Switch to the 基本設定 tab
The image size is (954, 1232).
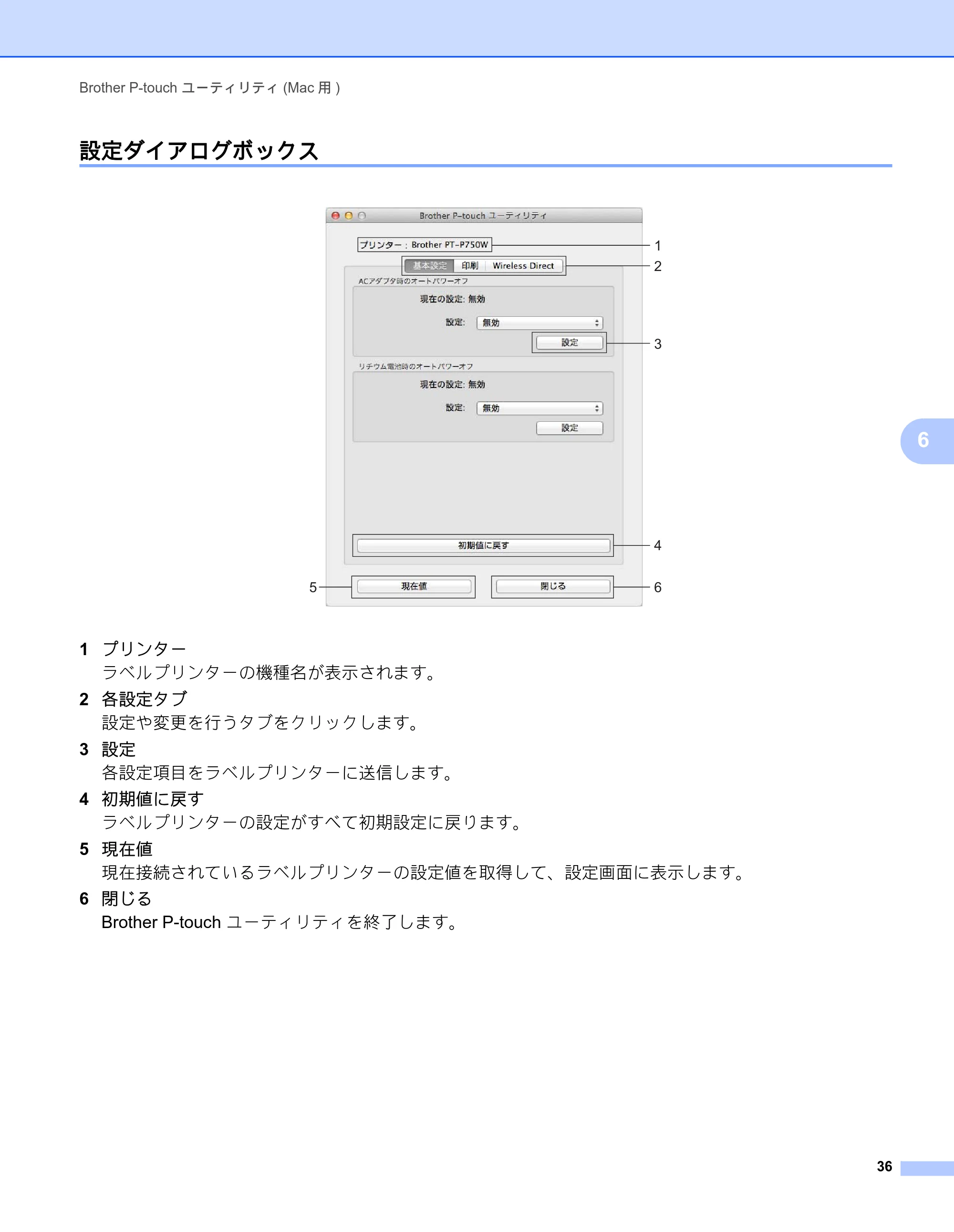pyautogui.click(x=430, y=266)
